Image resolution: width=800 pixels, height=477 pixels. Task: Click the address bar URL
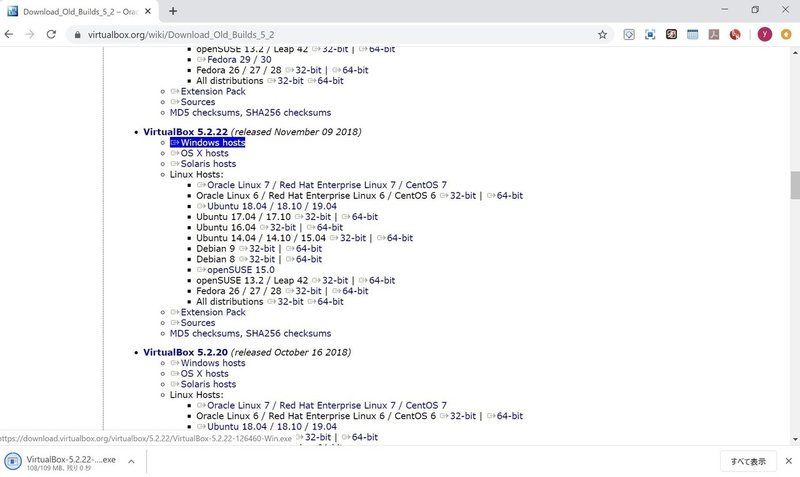coord(181,35)
